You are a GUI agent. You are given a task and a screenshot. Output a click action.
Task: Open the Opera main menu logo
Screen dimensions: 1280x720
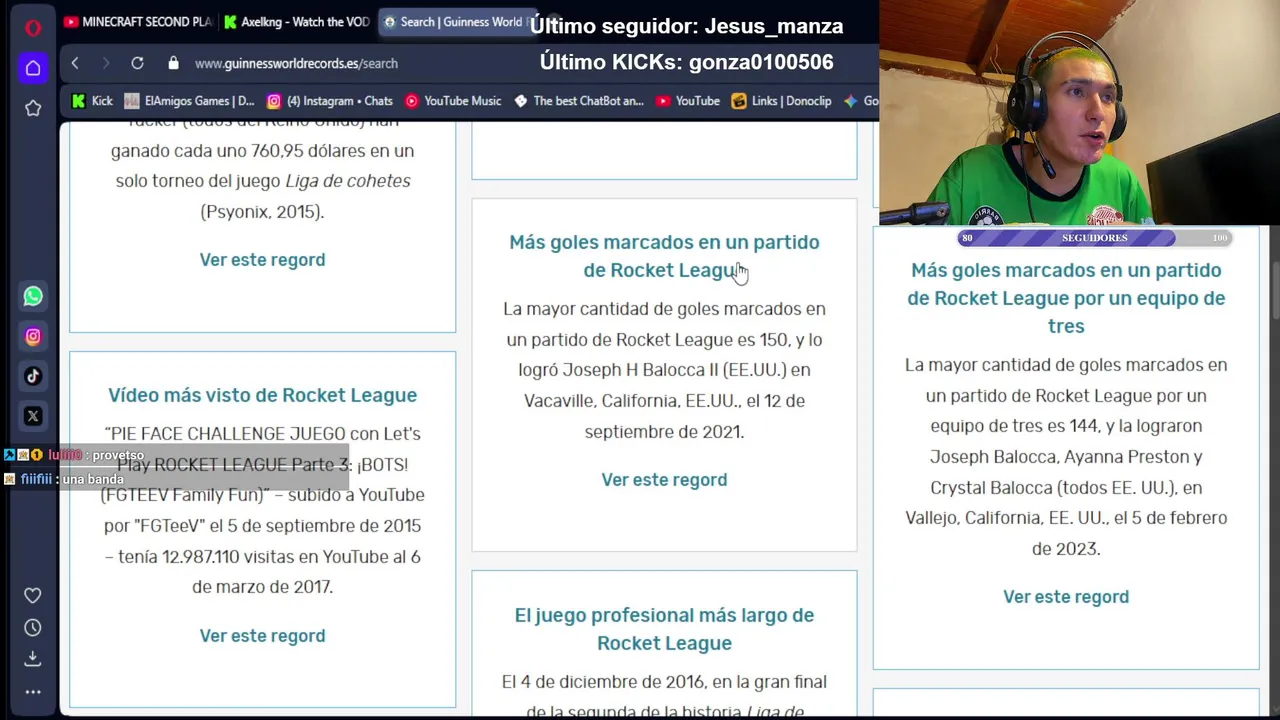[33, 27]
